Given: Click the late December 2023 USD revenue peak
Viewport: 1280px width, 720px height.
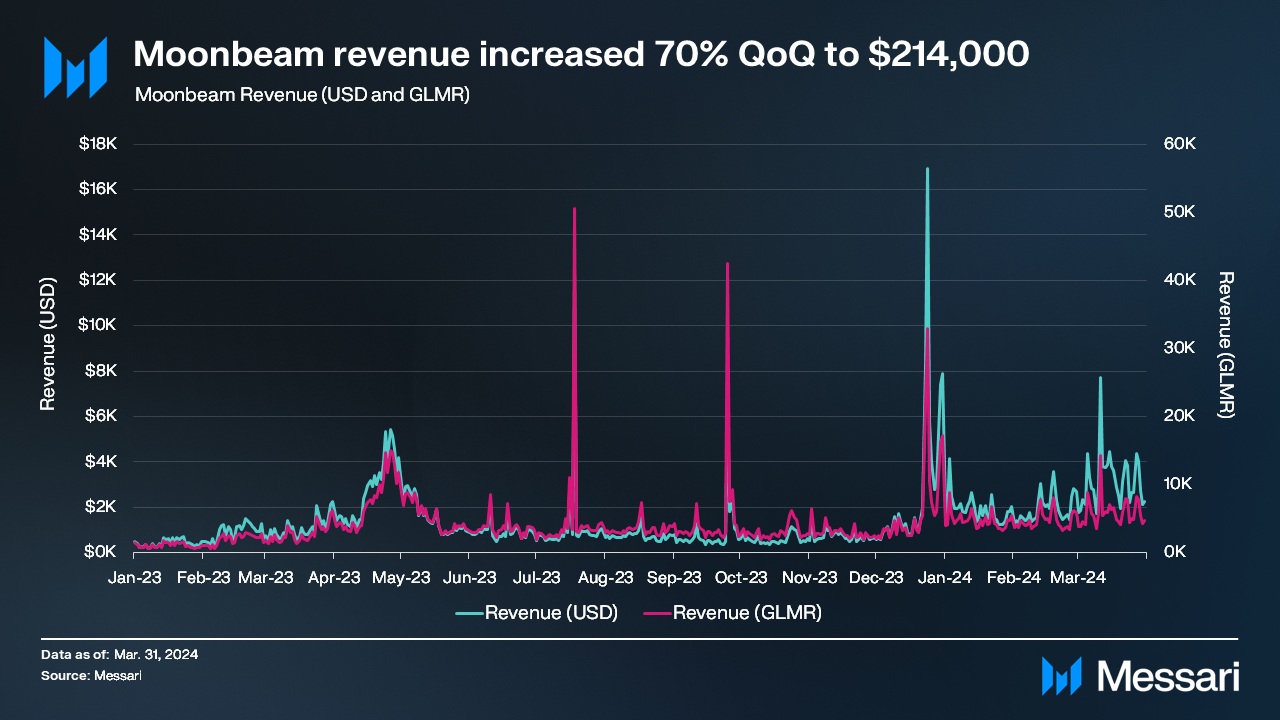Looking at the screenshot, I should [x=927, y=169].
